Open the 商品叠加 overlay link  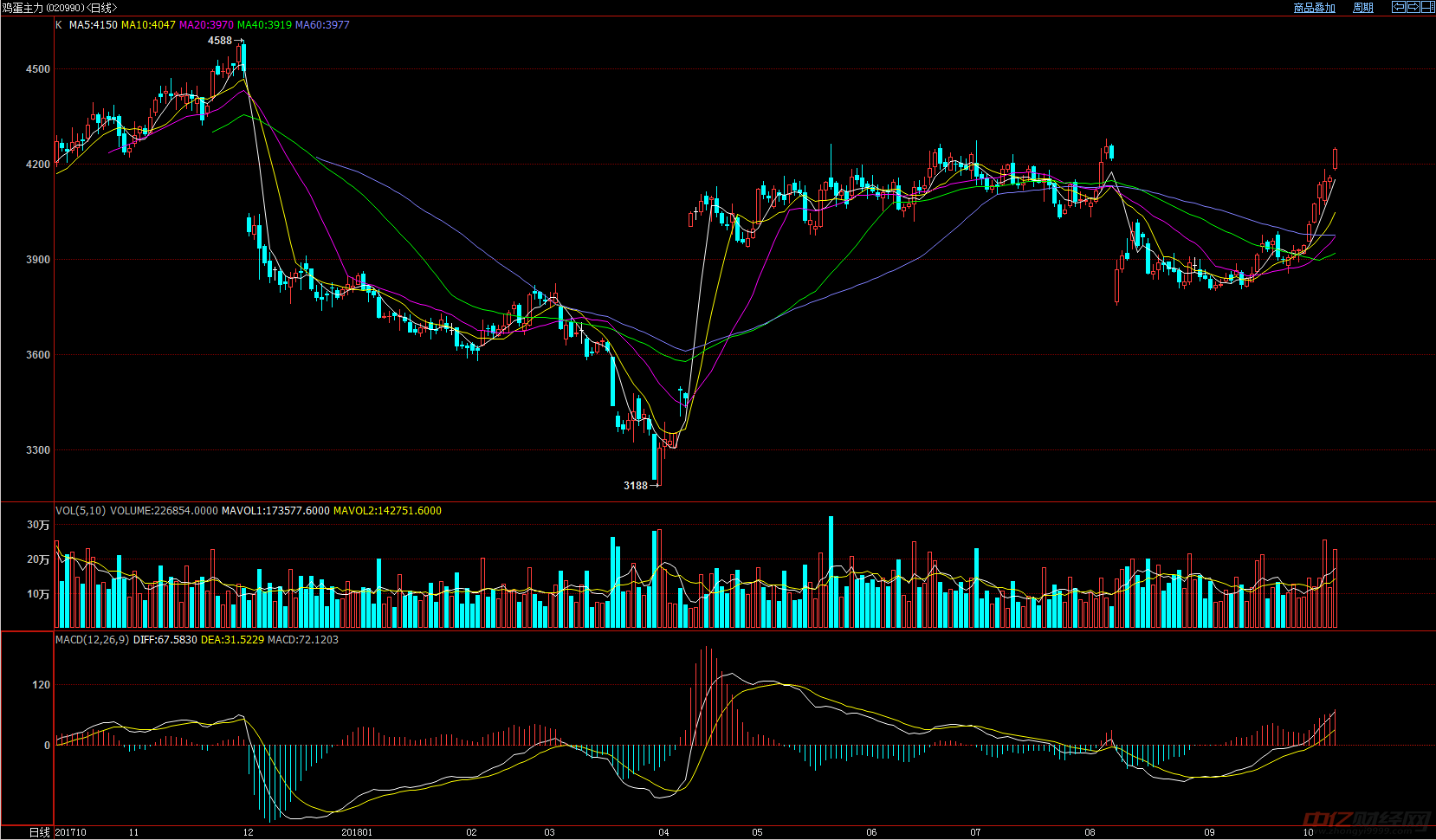1314,8
